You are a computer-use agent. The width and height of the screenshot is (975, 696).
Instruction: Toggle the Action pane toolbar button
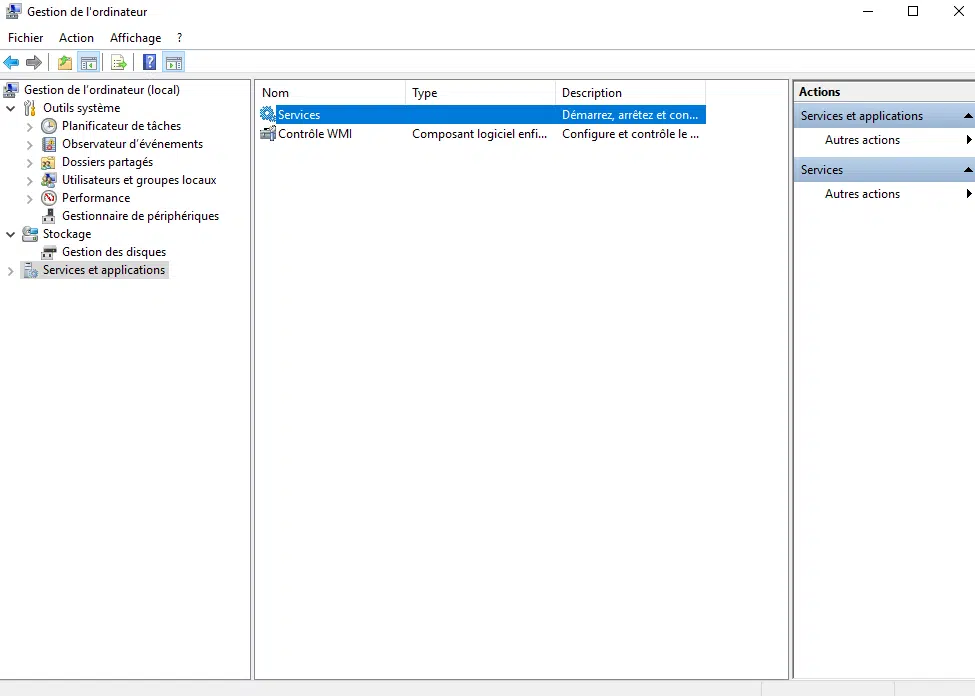173,62
